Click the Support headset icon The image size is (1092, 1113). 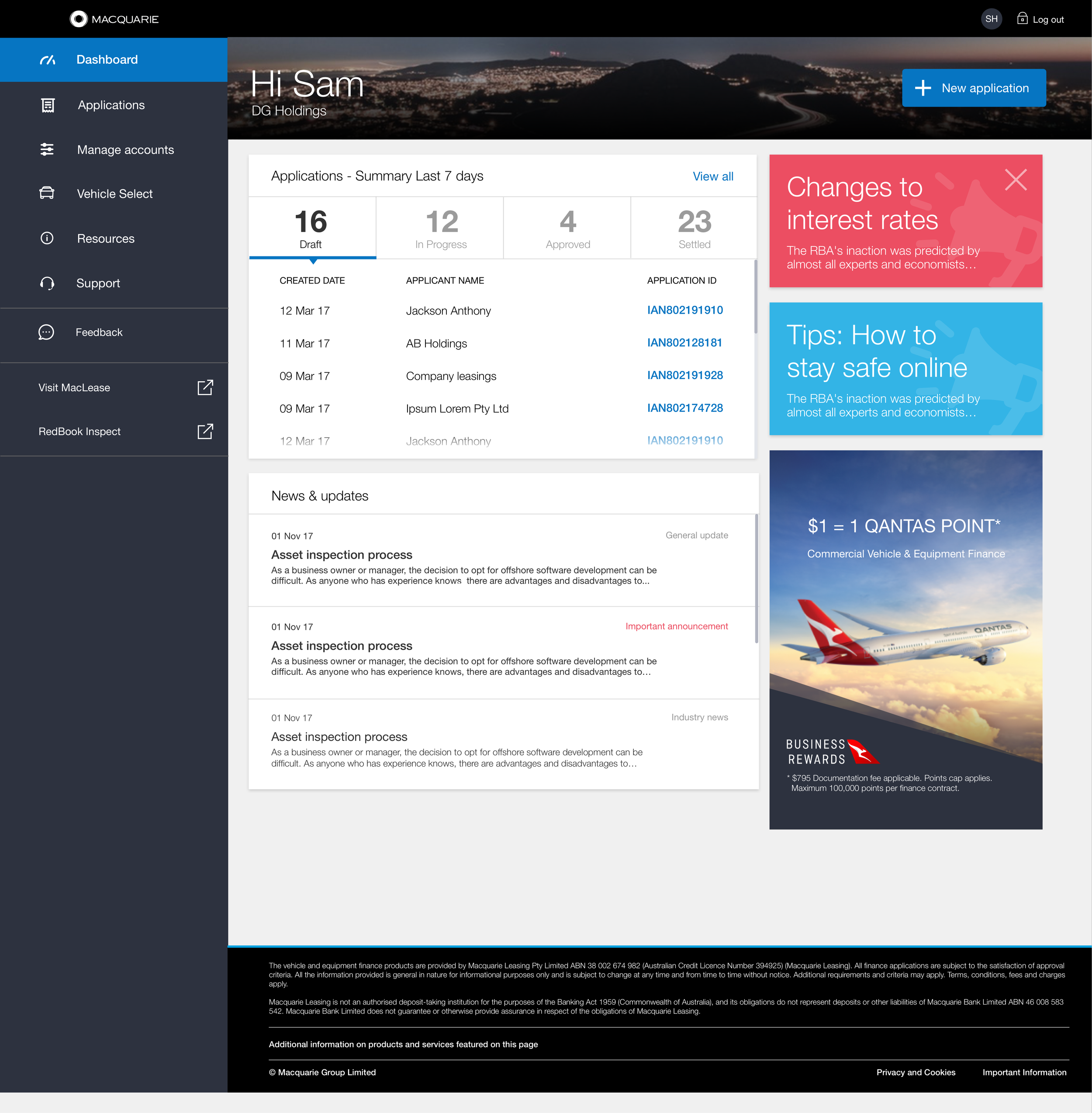[x=47, y=283]
